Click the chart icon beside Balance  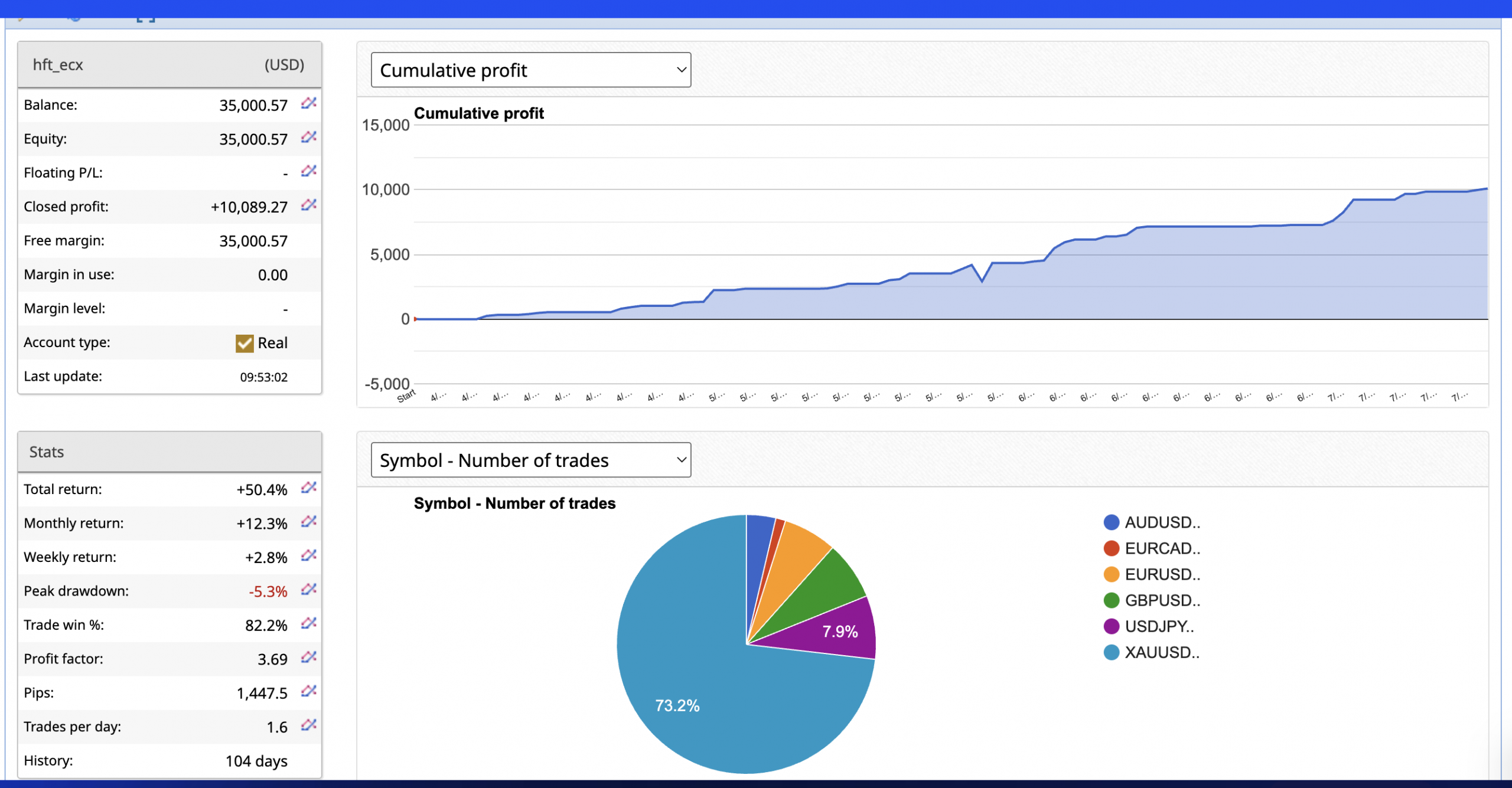click(308, 103)
